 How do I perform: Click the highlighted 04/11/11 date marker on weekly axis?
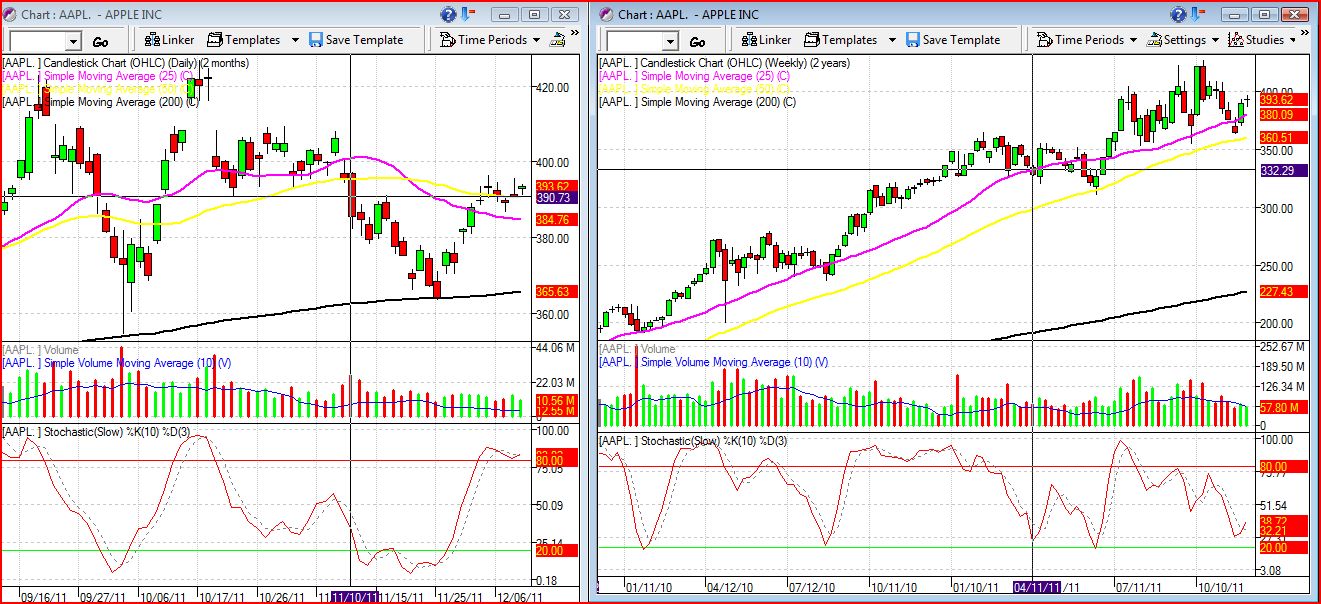(x=1039, y=588)
